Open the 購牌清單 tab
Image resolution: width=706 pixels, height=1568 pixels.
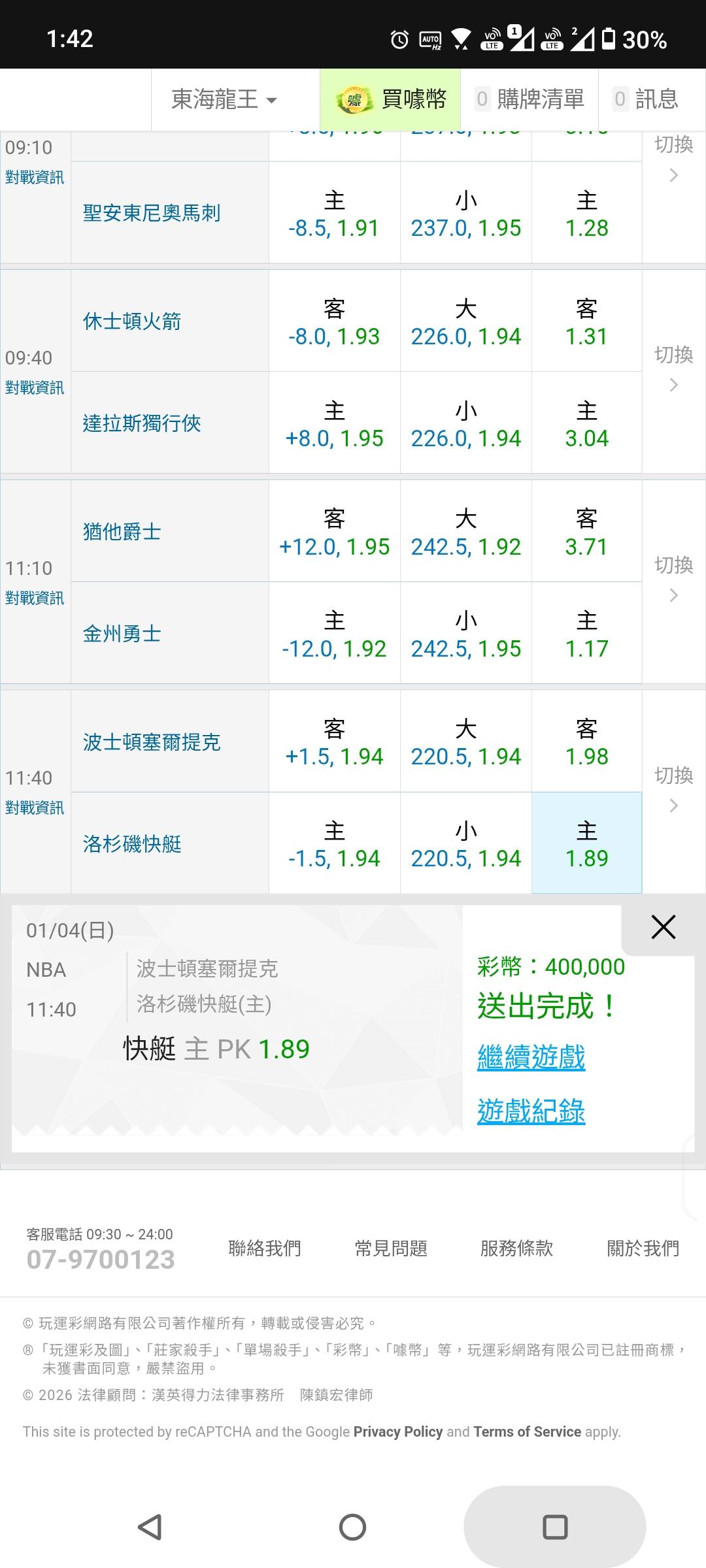tap(530, 100)
